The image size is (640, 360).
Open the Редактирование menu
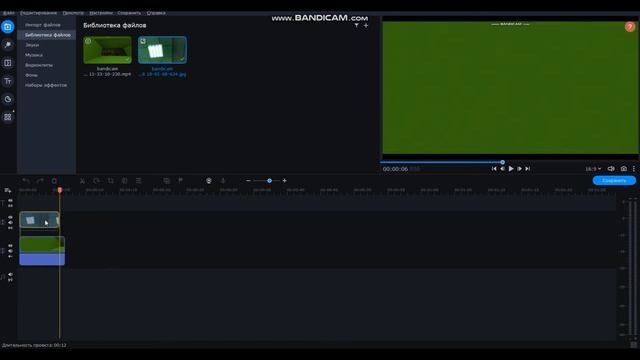click(x=38, y=13)
